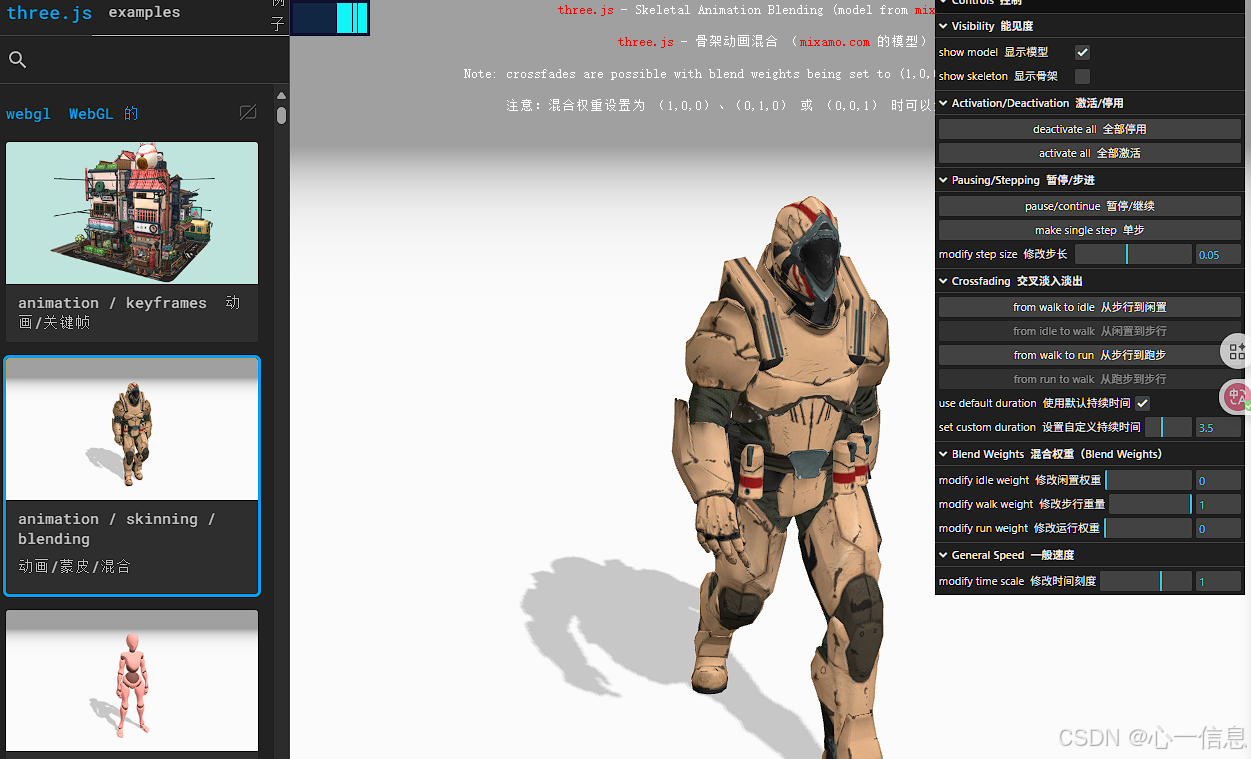Click the webgl section heading link
The width and height of the screenshot is (1251, 759).
[72, 114]
